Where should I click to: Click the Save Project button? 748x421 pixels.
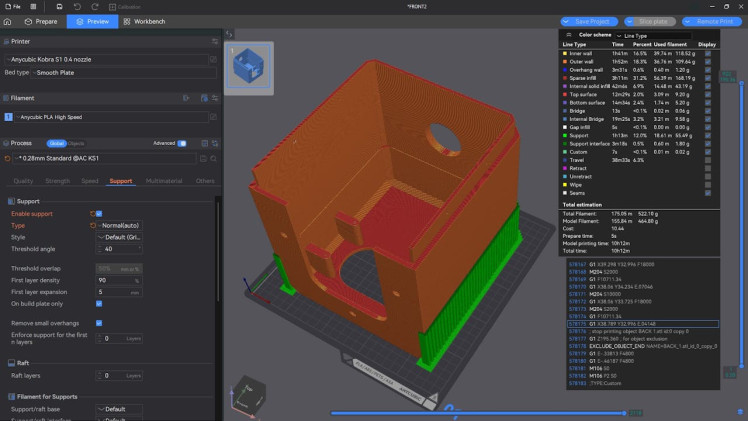(589, 21)
